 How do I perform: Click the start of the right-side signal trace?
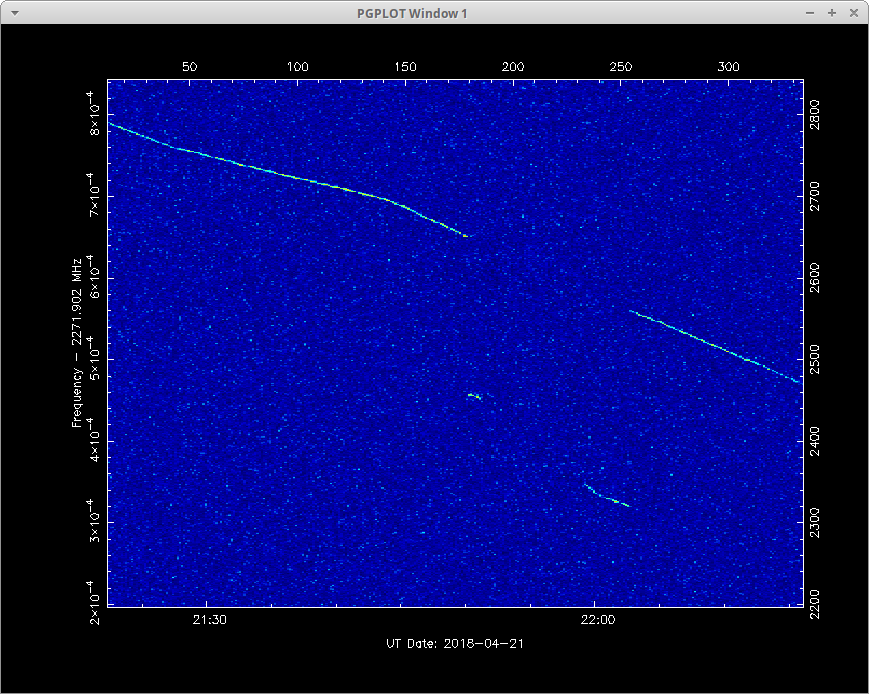[x=631, y=311]
